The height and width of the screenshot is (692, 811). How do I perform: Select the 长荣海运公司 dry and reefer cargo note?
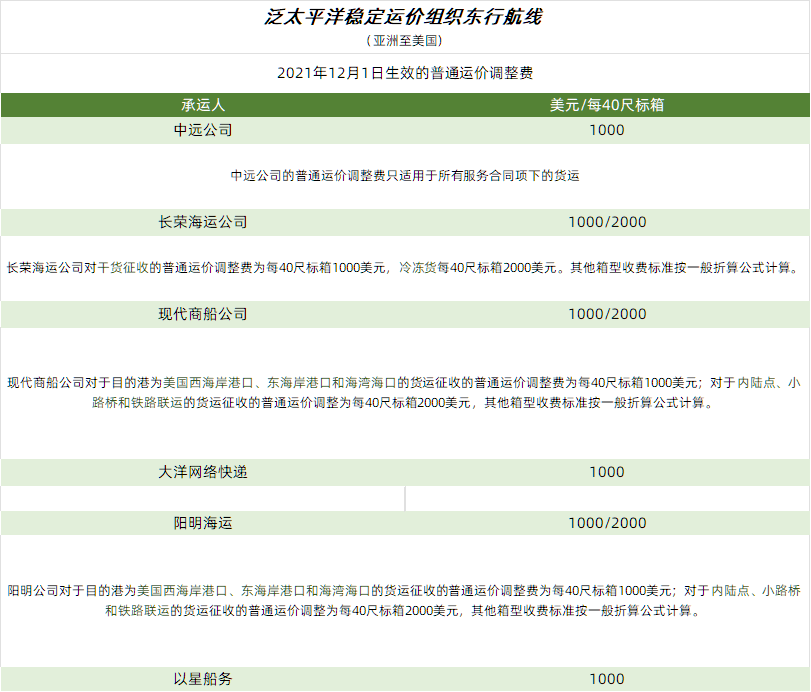405,268
